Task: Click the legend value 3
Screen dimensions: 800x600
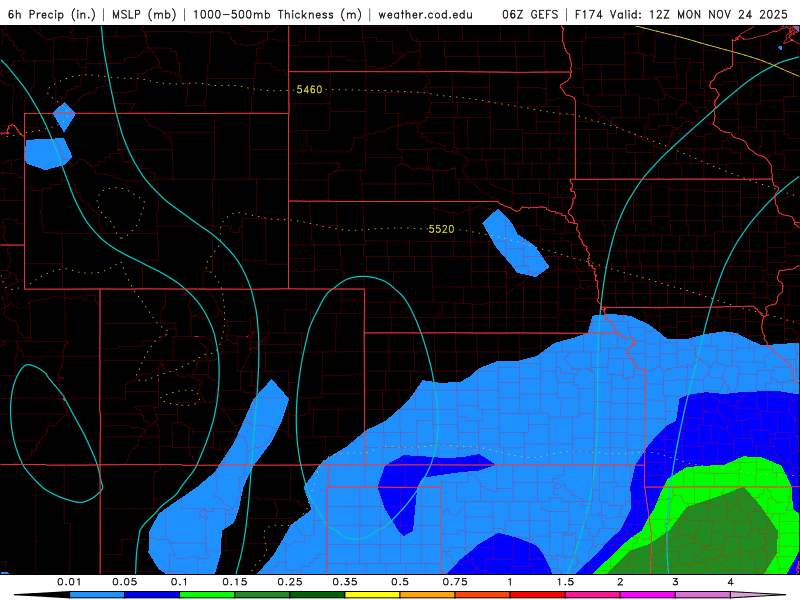Action: click(676, 582)
